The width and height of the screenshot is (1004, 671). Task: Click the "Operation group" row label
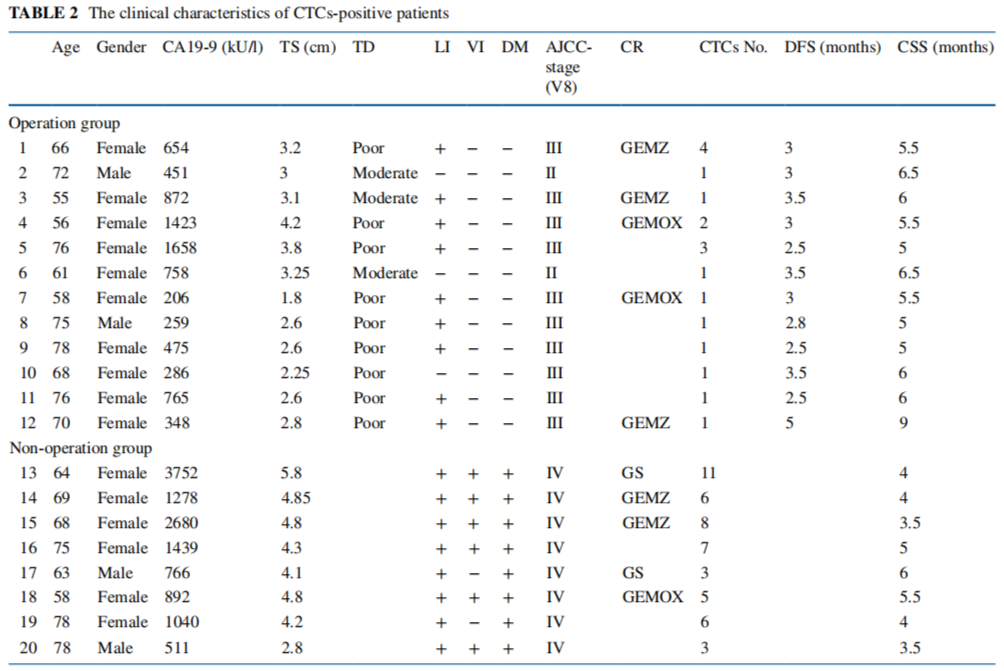coord(64,123)
